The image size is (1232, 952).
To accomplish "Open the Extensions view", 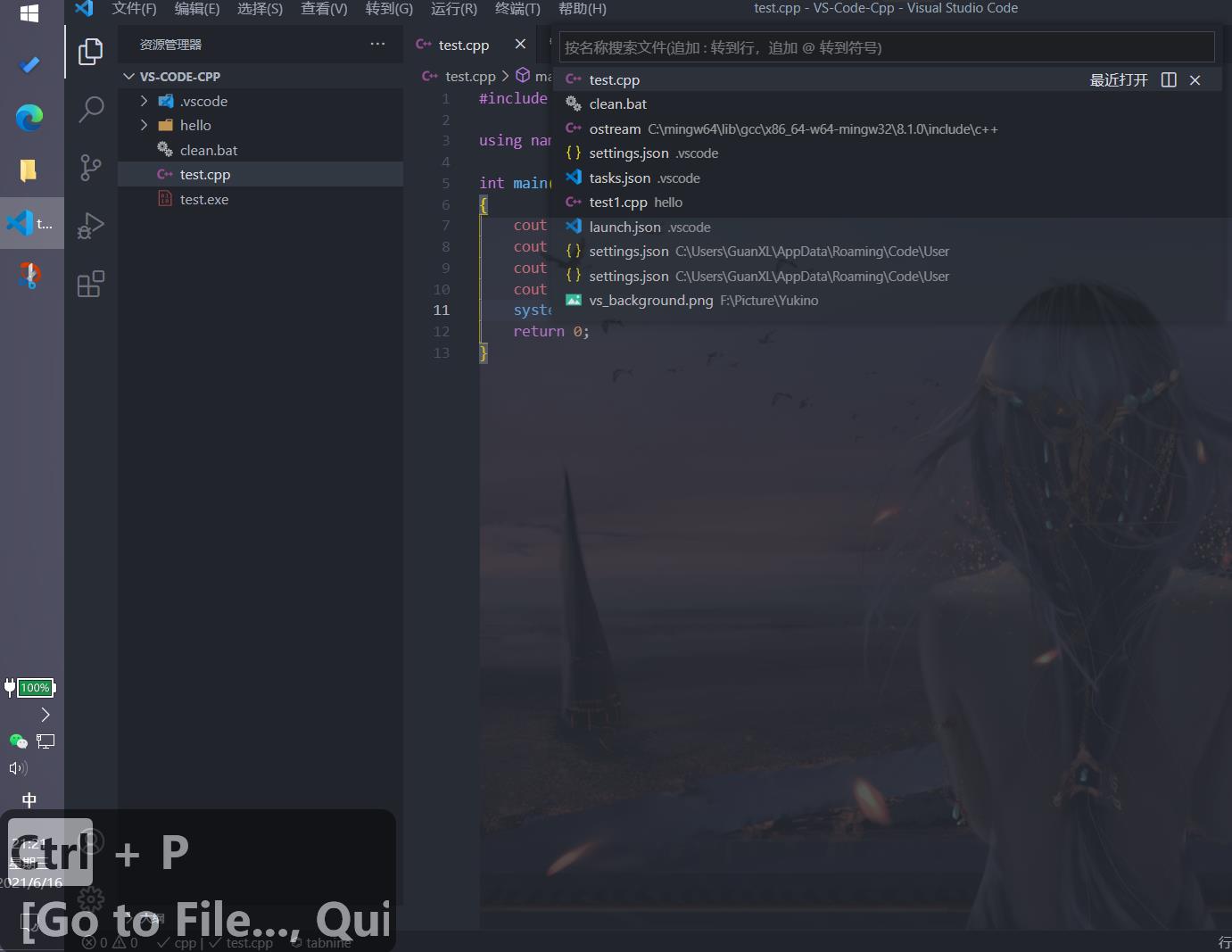I will 90,284.
